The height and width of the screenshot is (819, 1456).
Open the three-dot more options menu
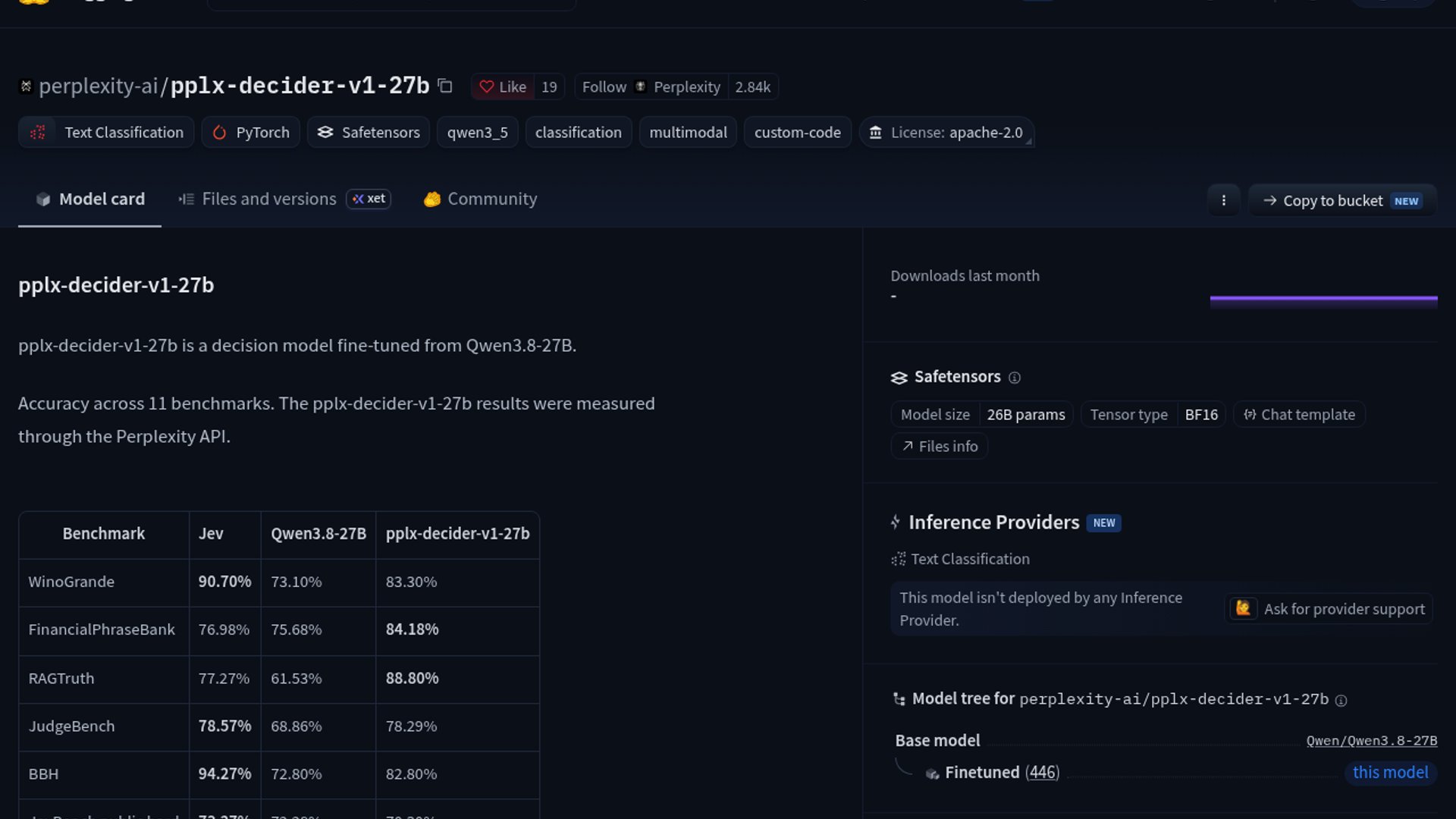point(1223,200)
